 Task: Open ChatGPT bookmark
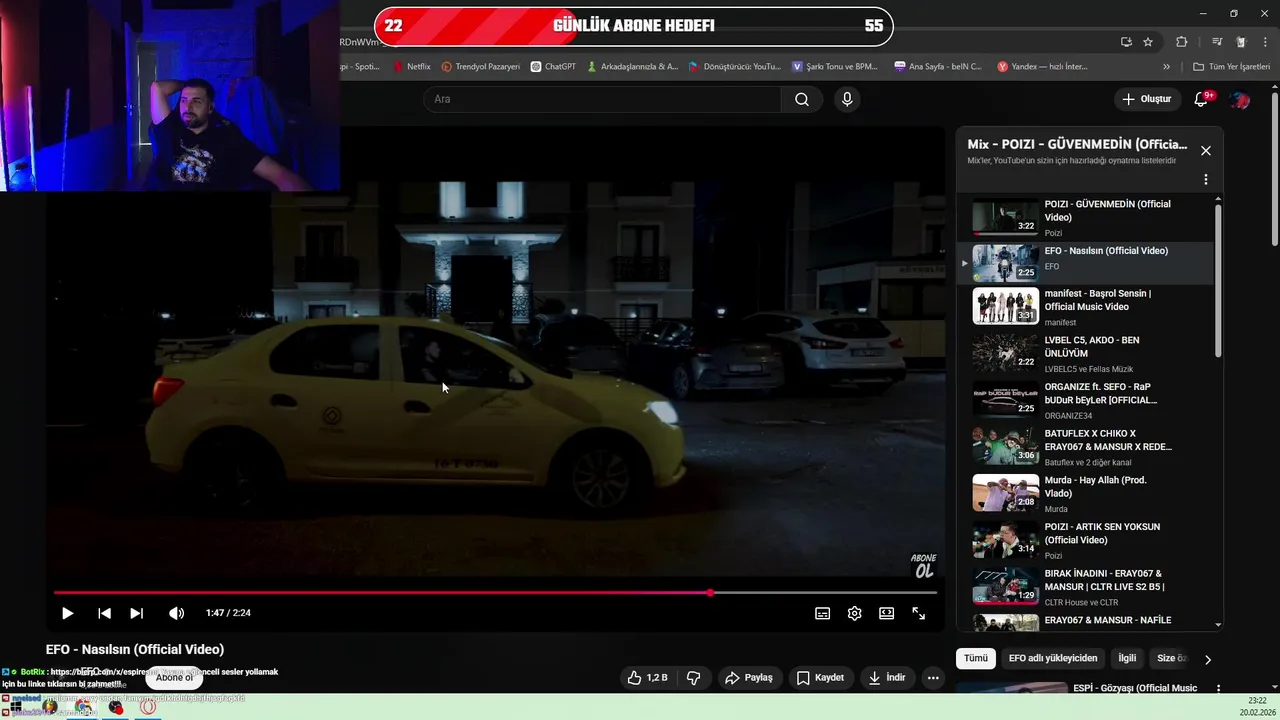tap(554, 67)
